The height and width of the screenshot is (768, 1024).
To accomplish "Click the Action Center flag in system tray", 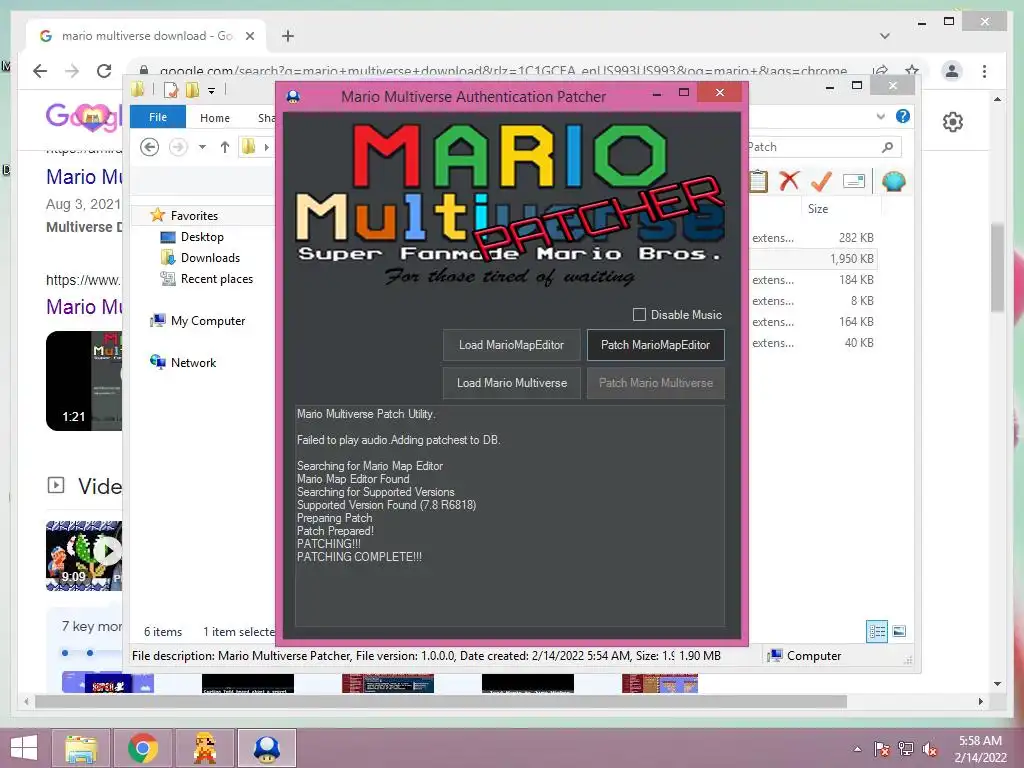I will point(881,749).
